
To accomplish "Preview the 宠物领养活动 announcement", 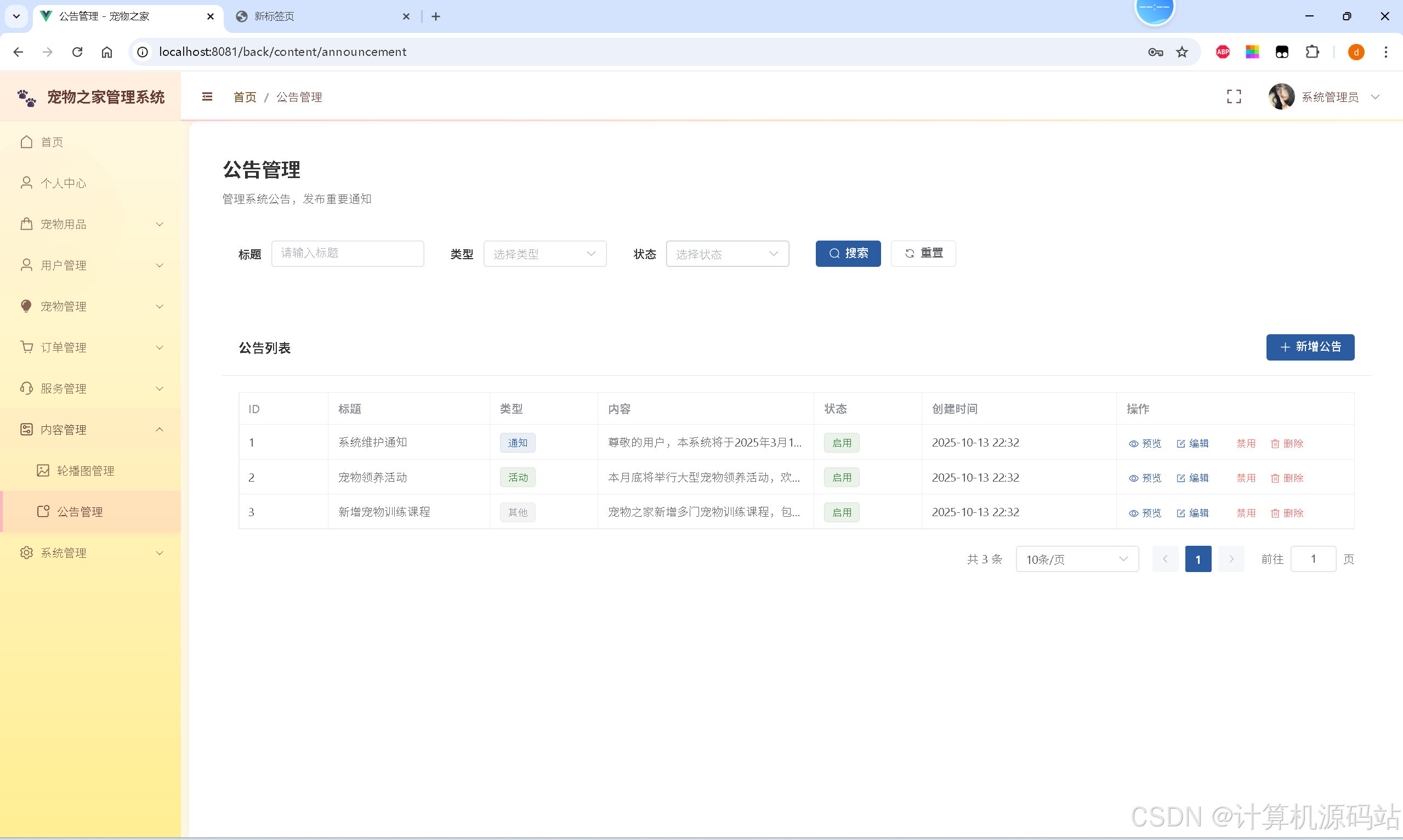I will [x=1144, y=478].
